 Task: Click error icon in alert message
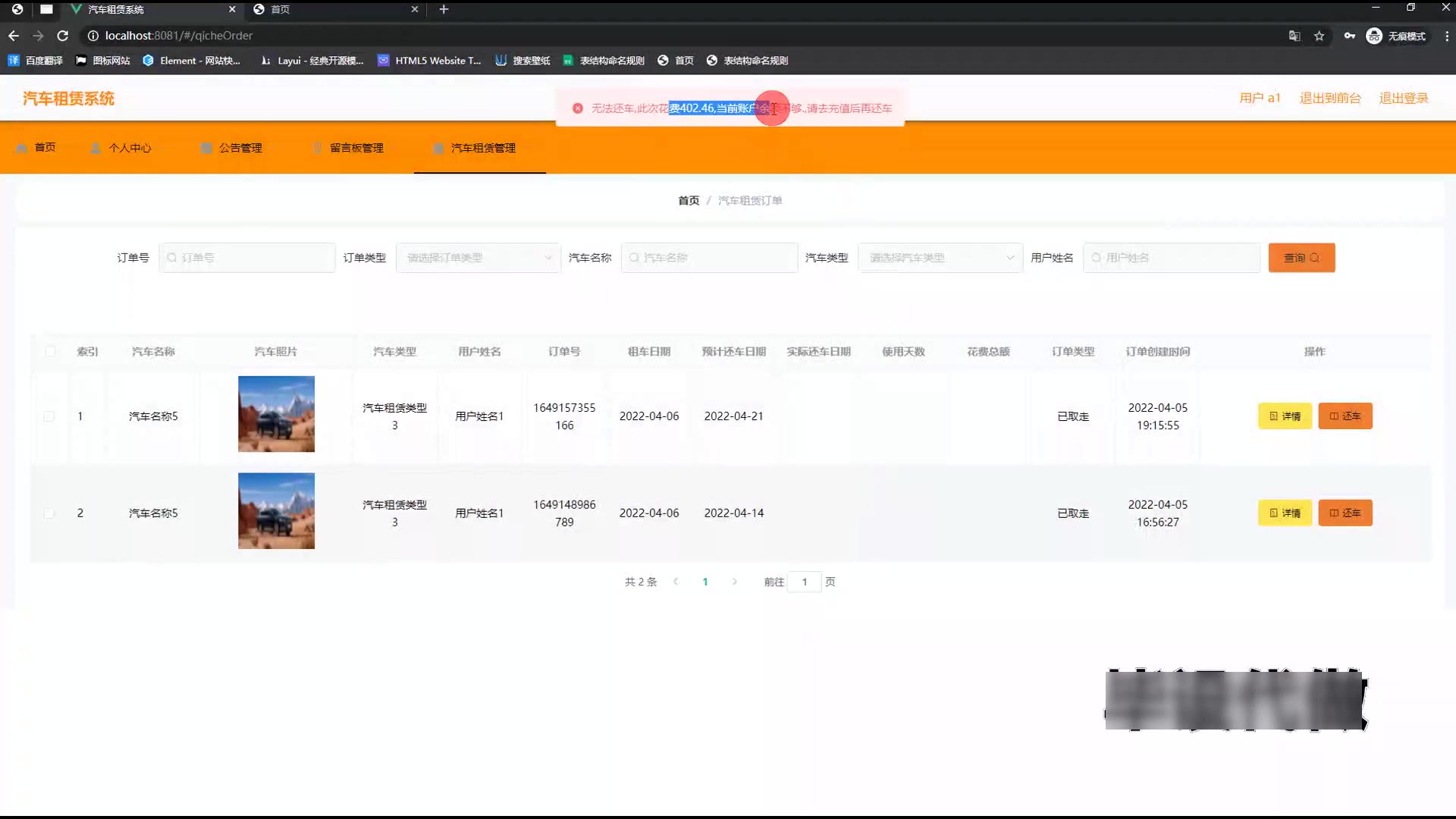pos(578,108)
